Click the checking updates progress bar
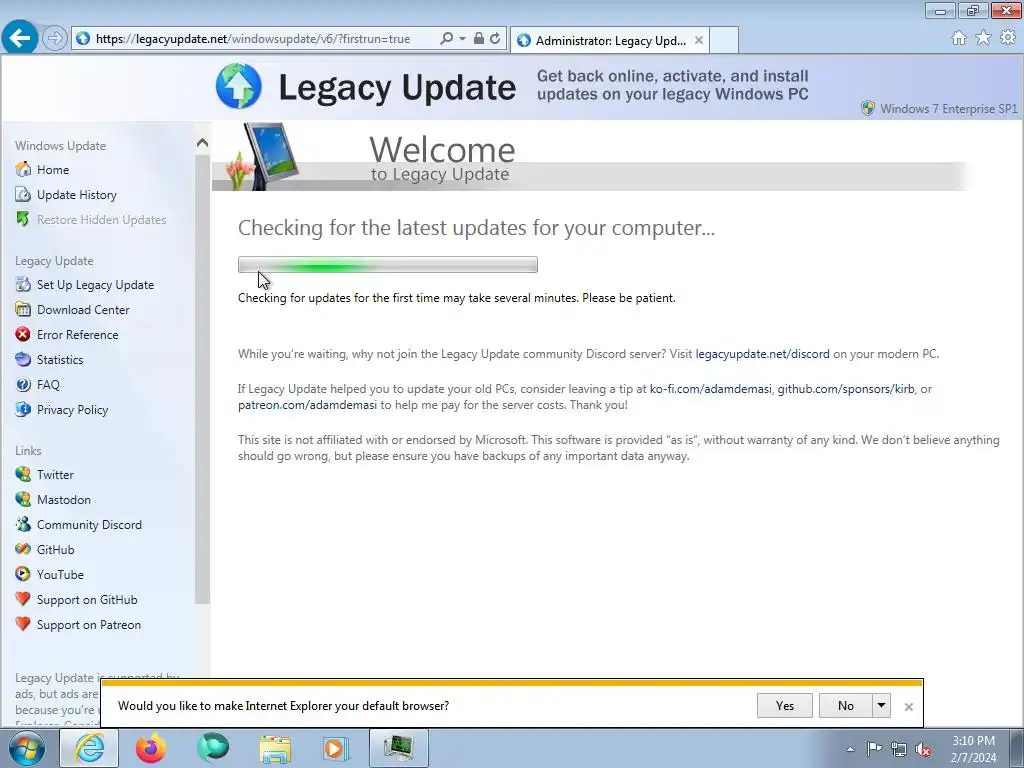1024x768 pixels. point(387,264)
